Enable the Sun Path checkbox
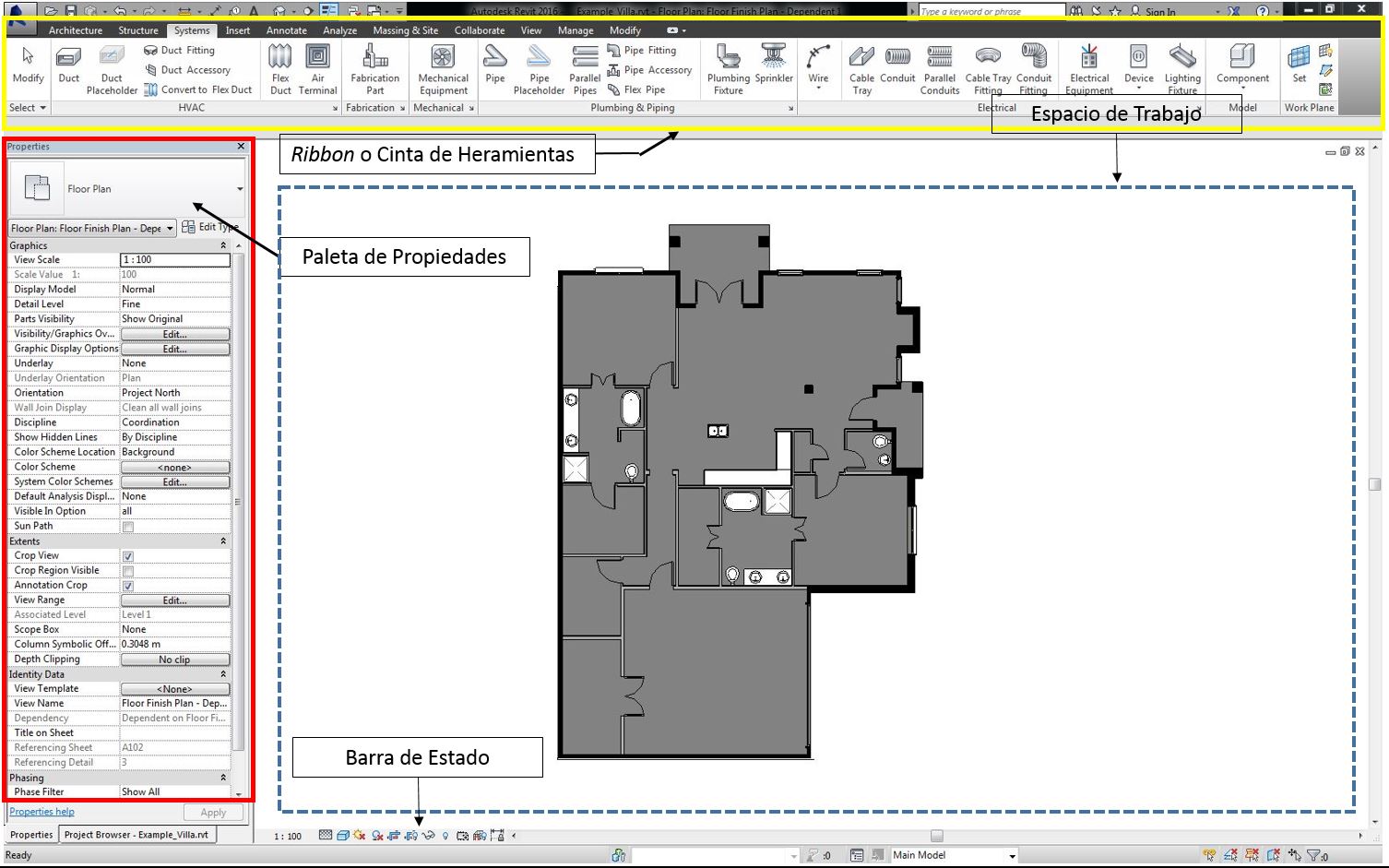Image resolution: width=1389 pixels, height=868 pixels. point(126,526)
